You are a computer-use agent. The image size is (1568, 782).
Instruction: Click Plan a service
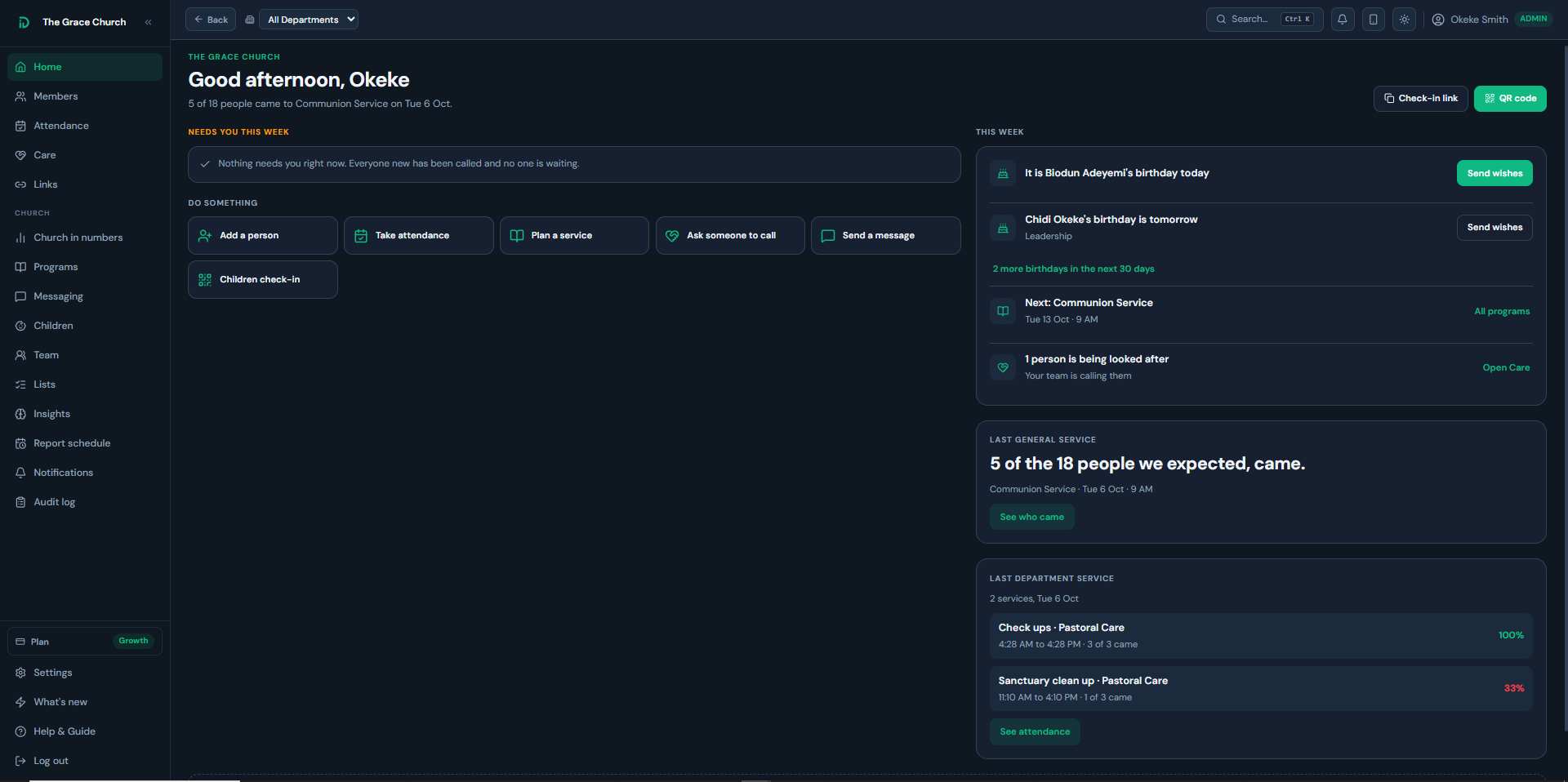pyautogui.click(x=574, y=235)
